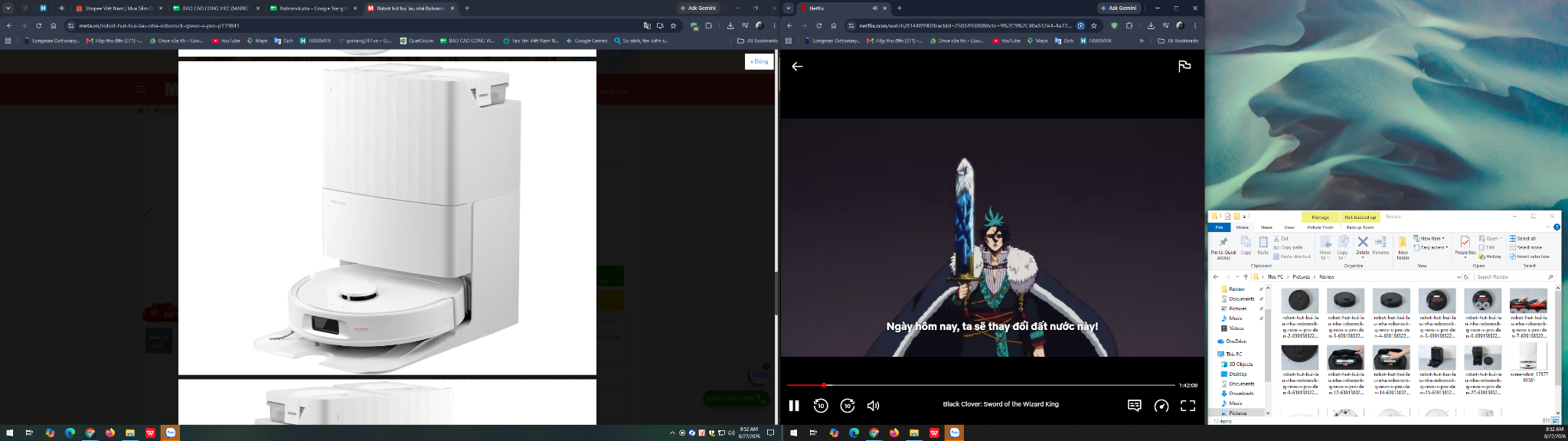Click Rename in Explorer ribbon
The image size is (1568, 441).
pos(1380,245)
